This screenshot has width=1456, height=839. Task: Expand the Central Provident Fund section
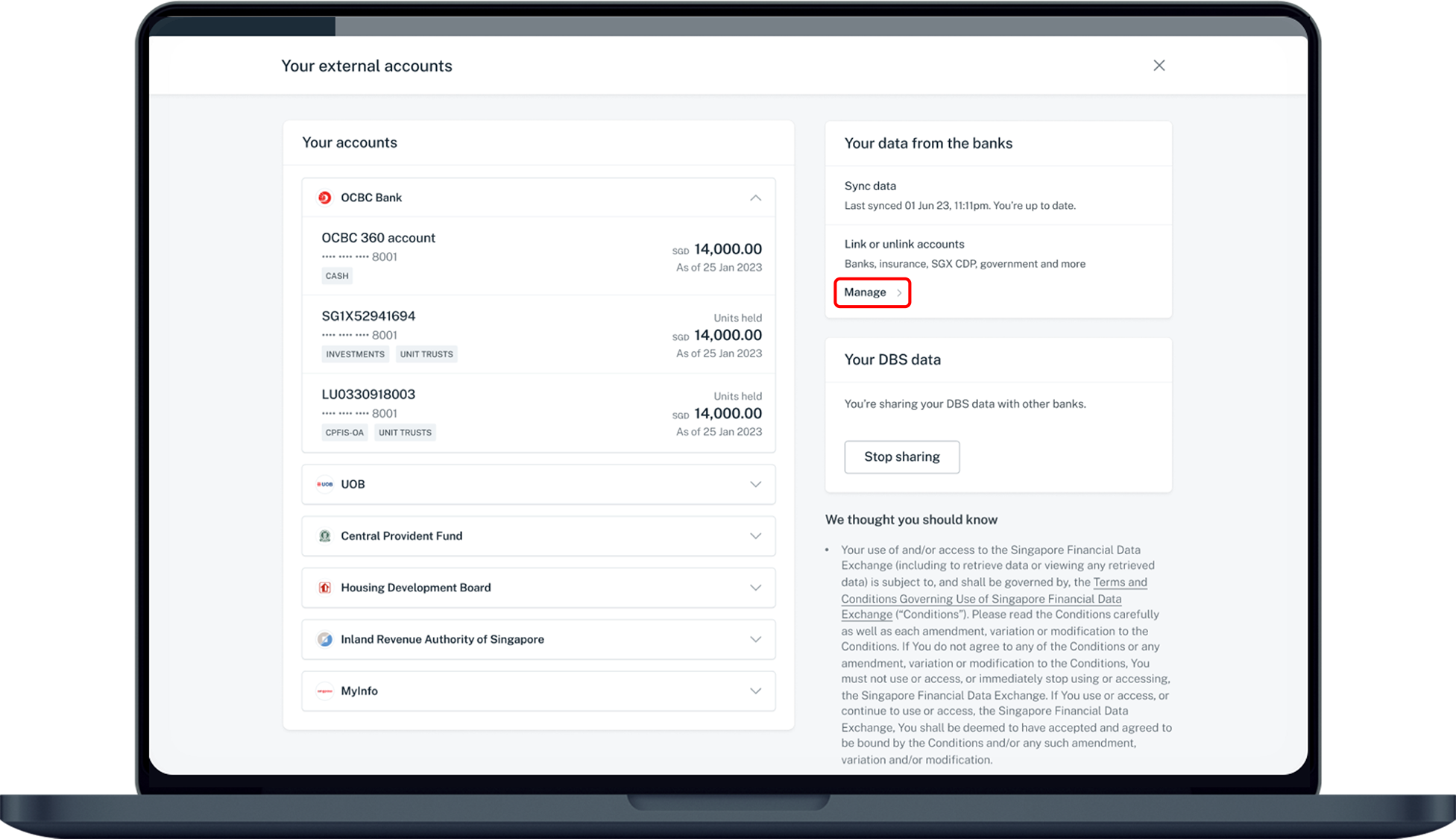coord(755,536)
